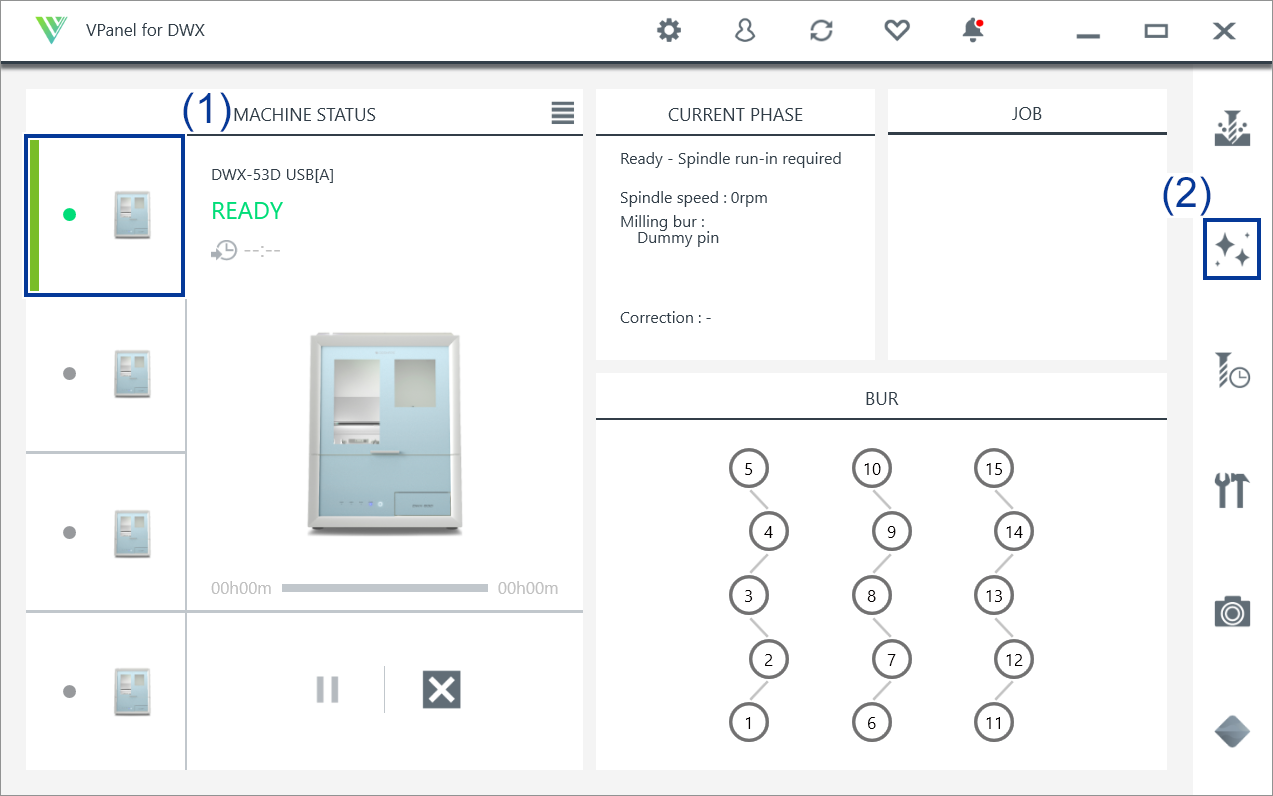Select bur slot 15
This screenshot has height=796, width=1273.
[994, 468]
